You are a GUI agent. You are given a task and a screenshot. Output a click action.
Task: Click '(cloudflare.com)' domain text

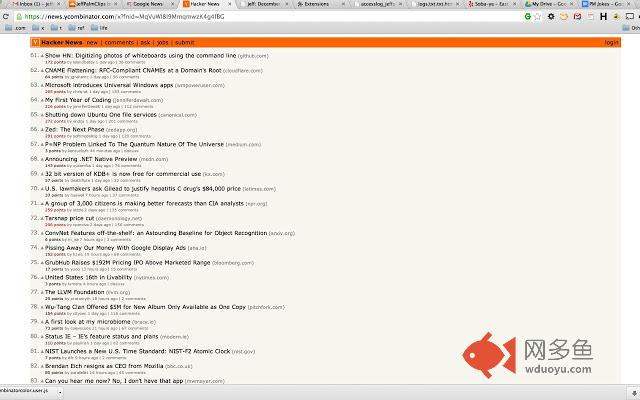coord(243,71)
